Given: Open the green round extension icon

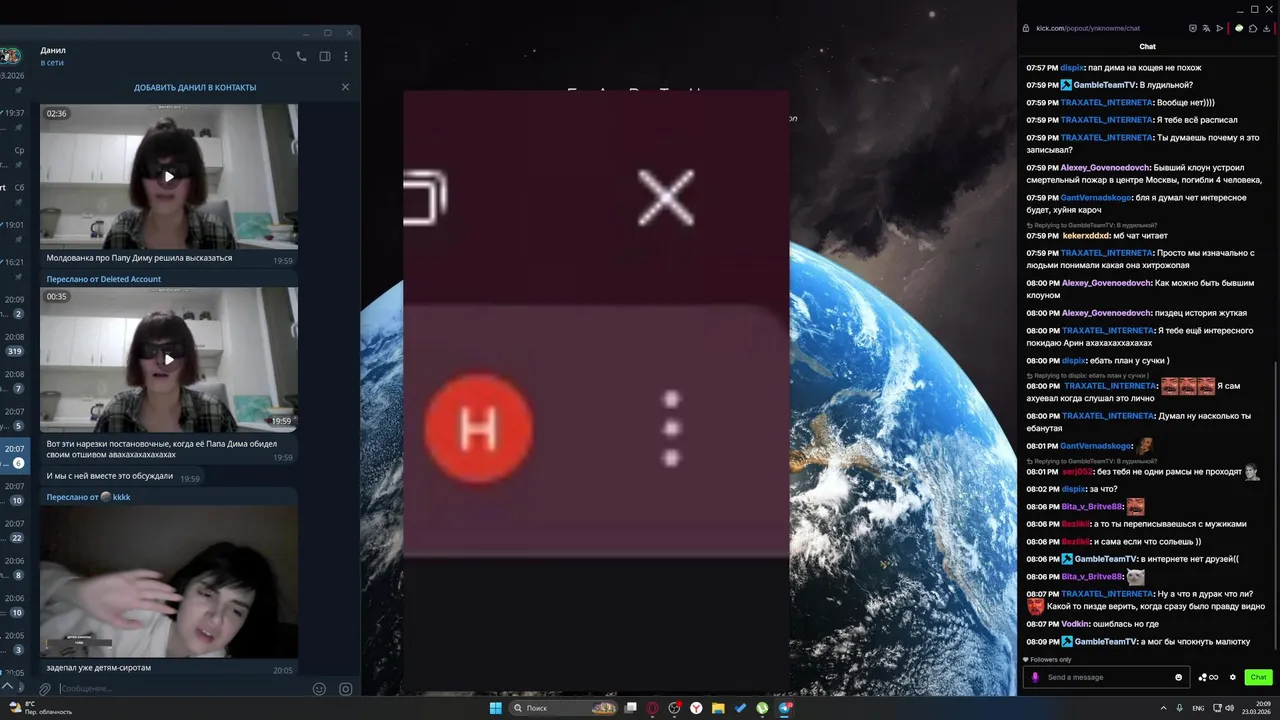Looking at the screenshot, I should 1239,28.
